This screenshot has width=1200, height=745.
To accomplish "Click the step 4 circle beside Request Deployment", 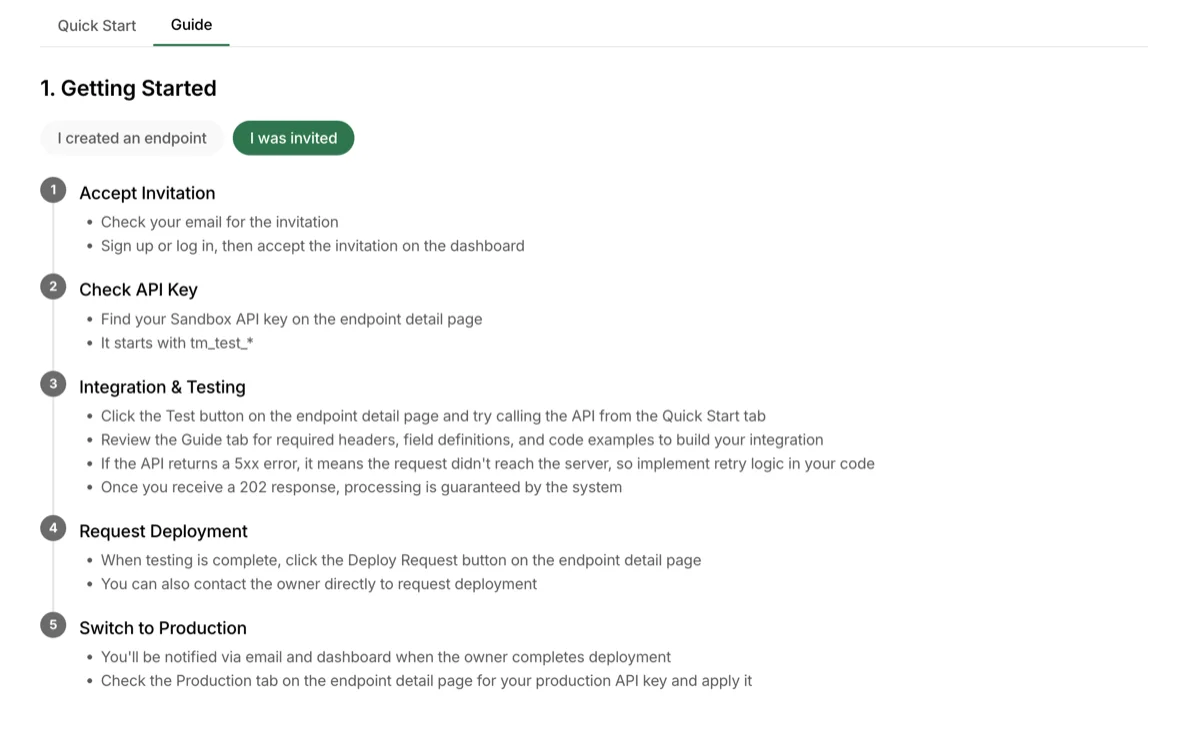I will (x=53, y=527).
